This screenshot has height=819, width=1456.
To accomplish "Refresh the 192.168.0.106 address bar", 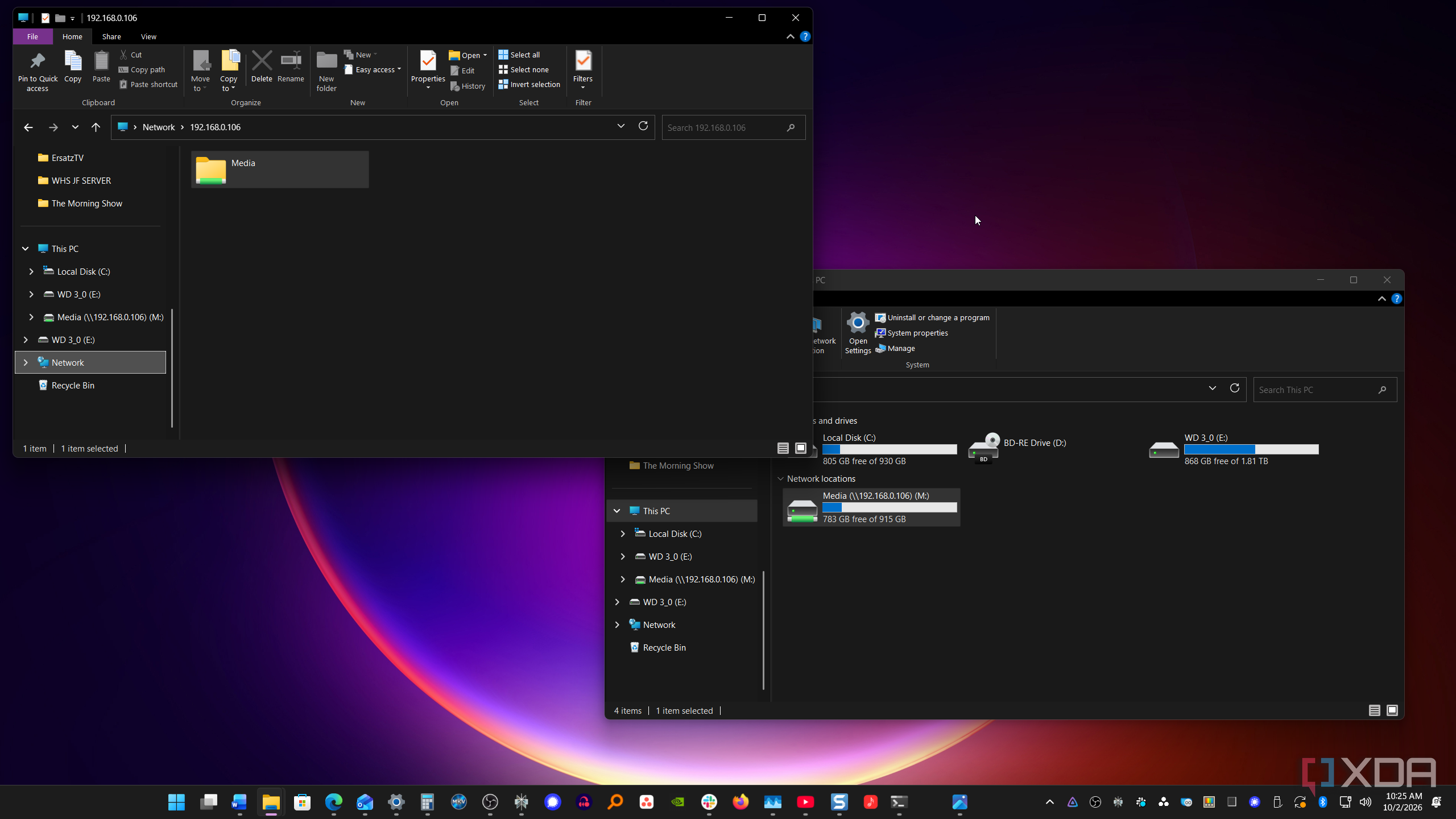I will [x=643, y=126].
